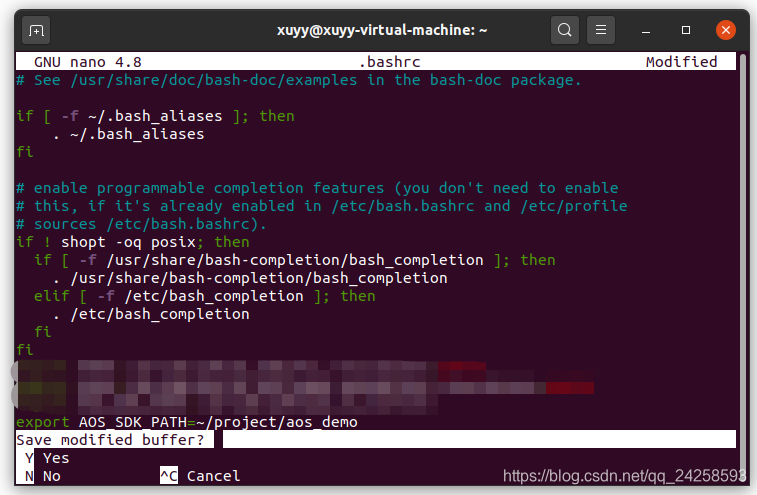Open the terminal search icon
The width and height of the screenshot is (757, 495).
pos(564,30)
